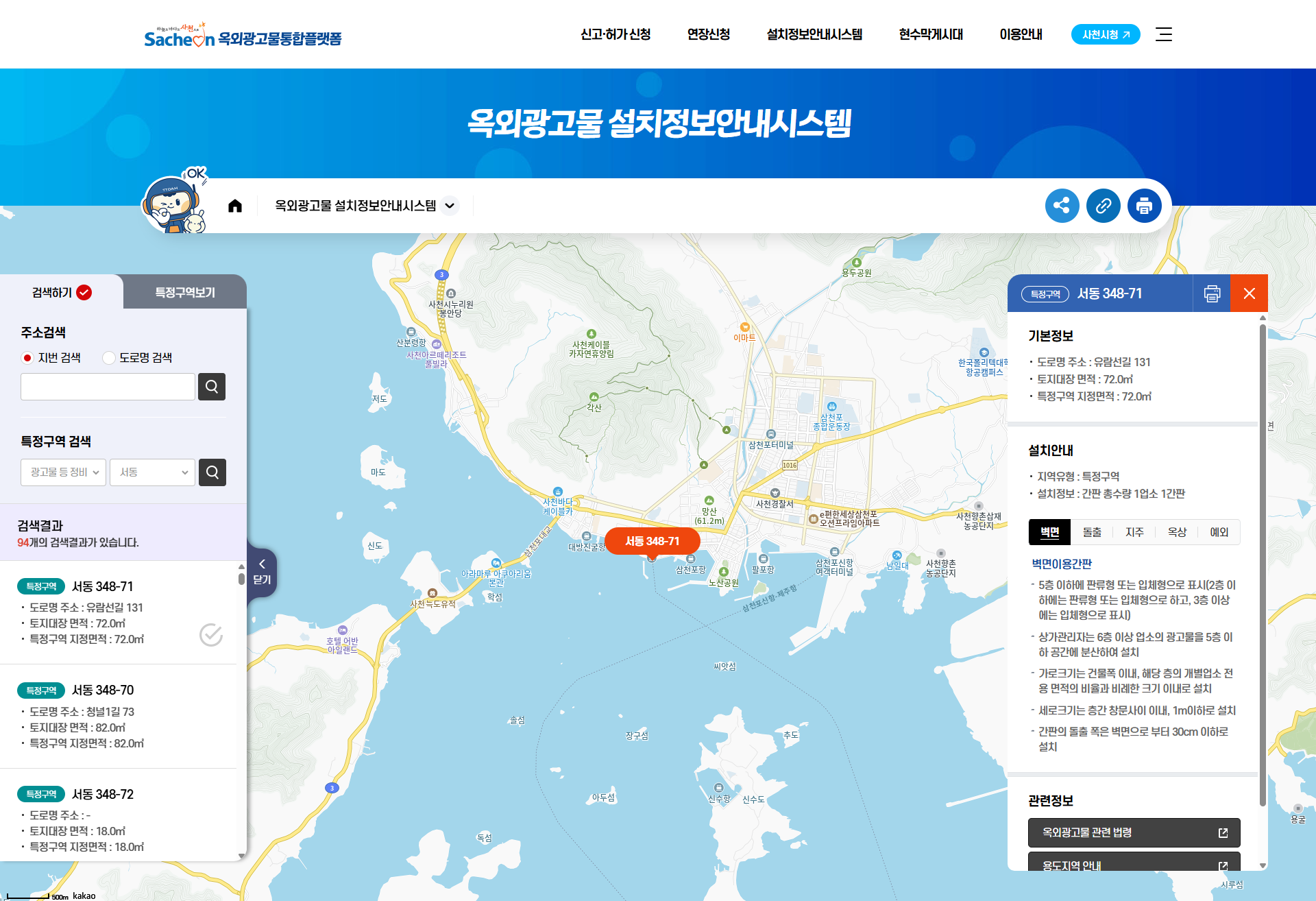The image size is (1316, 901).
Task: Click the 특정구역 검색 search magnifier
Action: [x=212, y=472]
